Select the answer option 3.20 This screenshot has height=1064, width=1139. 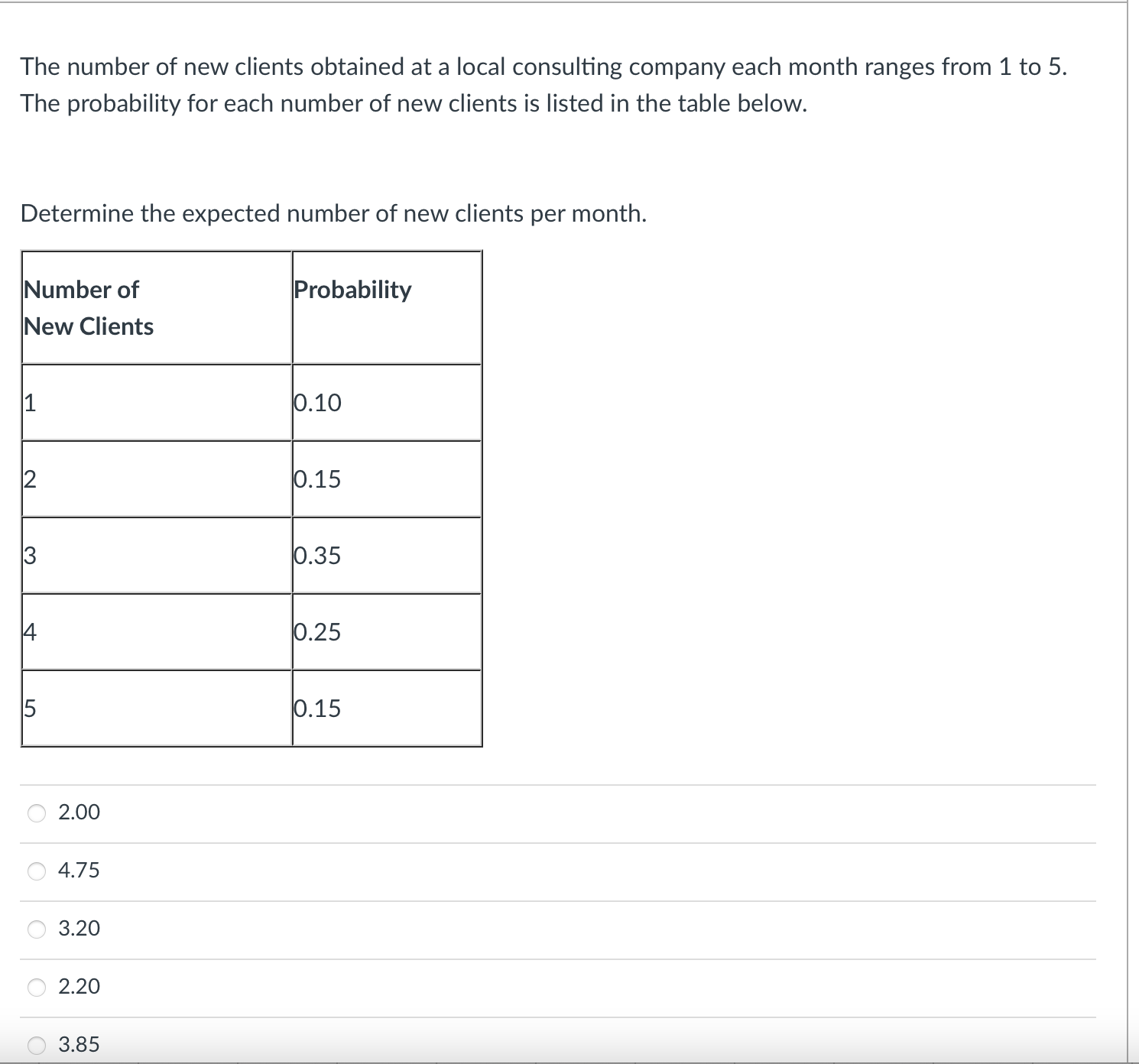(x=79, y=929)
